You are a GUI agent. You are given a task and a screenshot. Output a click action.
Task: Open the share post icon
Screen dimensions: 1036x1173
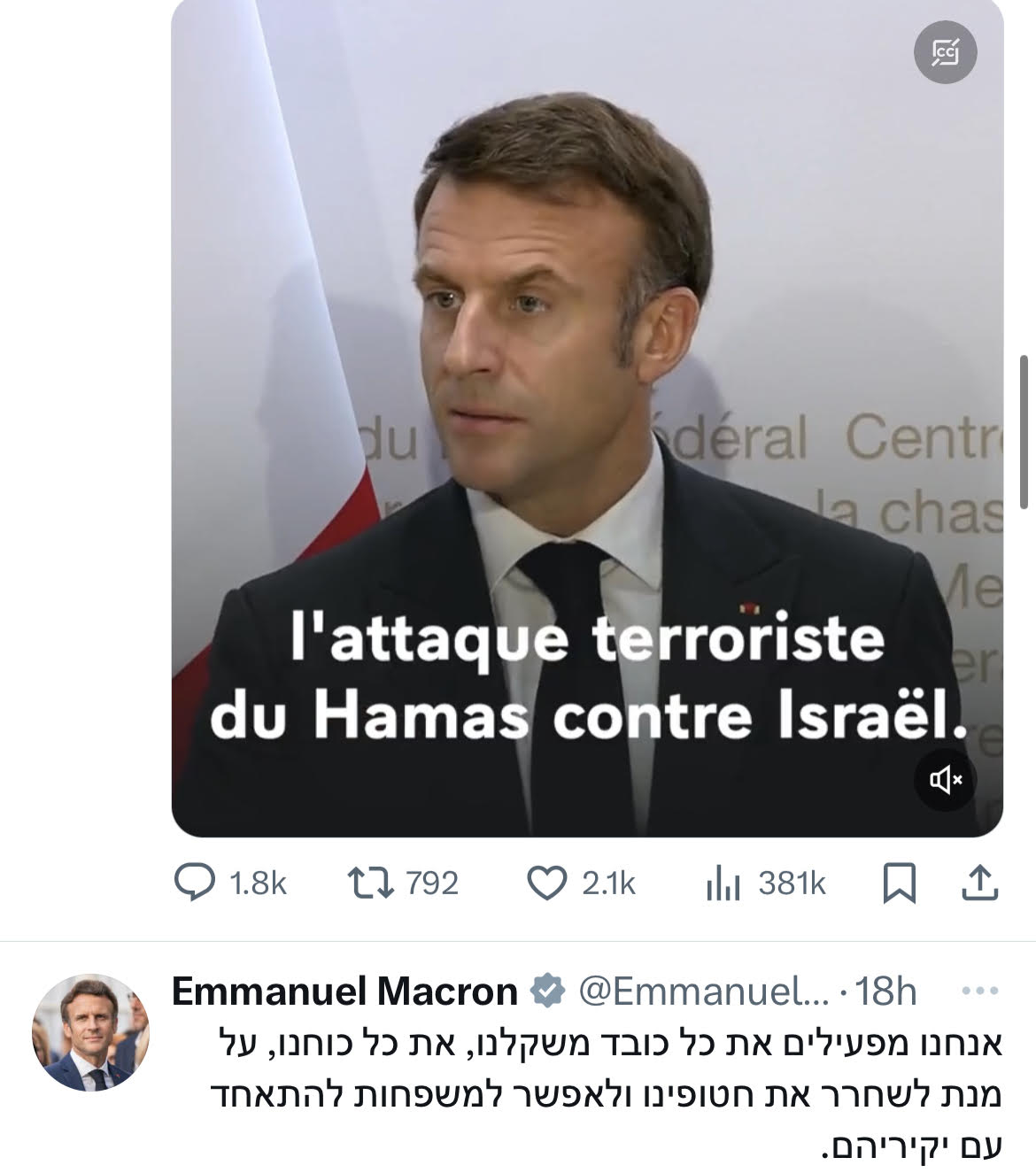point(980,884)
